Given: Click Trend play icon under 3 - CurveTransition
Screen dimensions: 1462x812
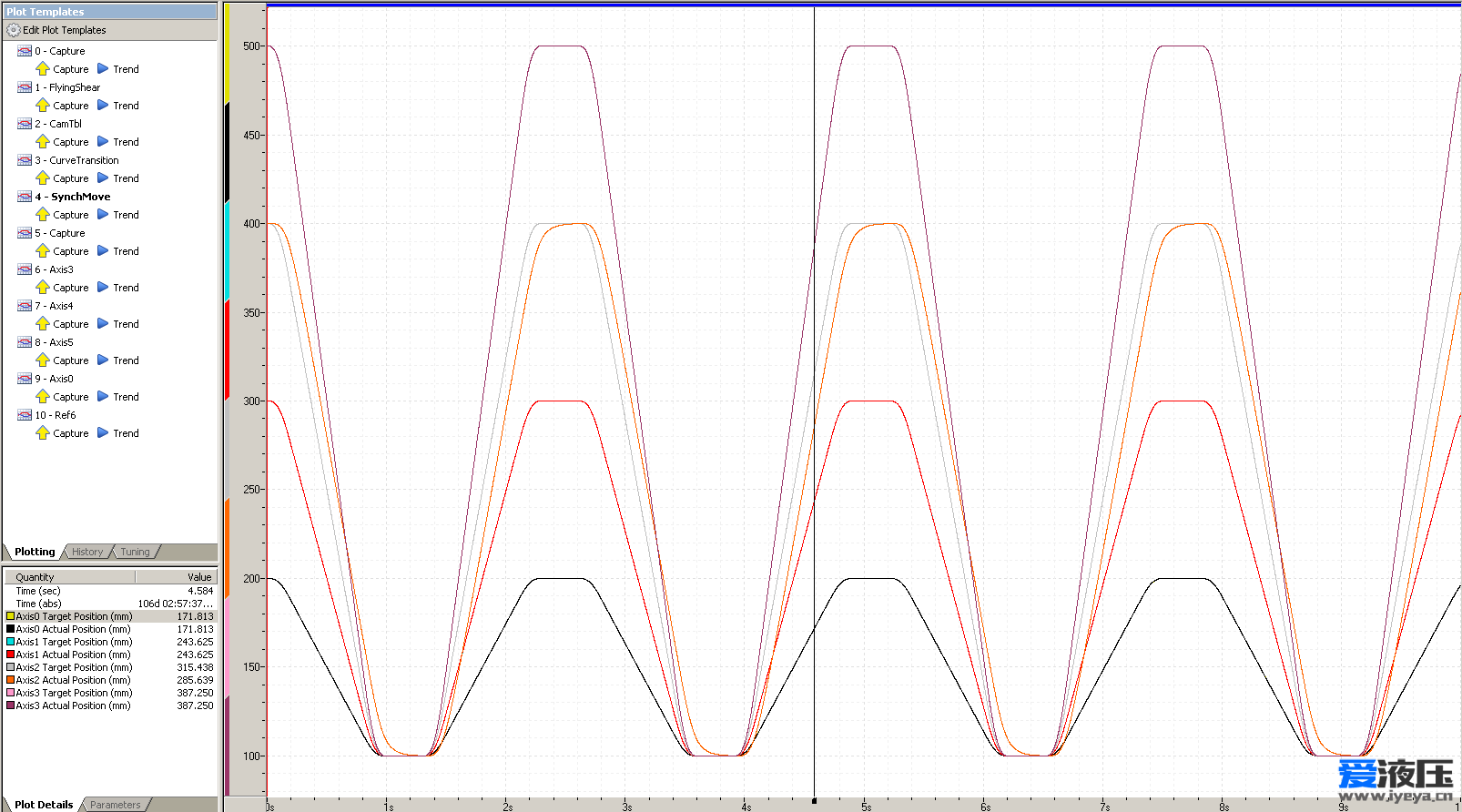Looking at the screenshot, I should coord(103,178).
